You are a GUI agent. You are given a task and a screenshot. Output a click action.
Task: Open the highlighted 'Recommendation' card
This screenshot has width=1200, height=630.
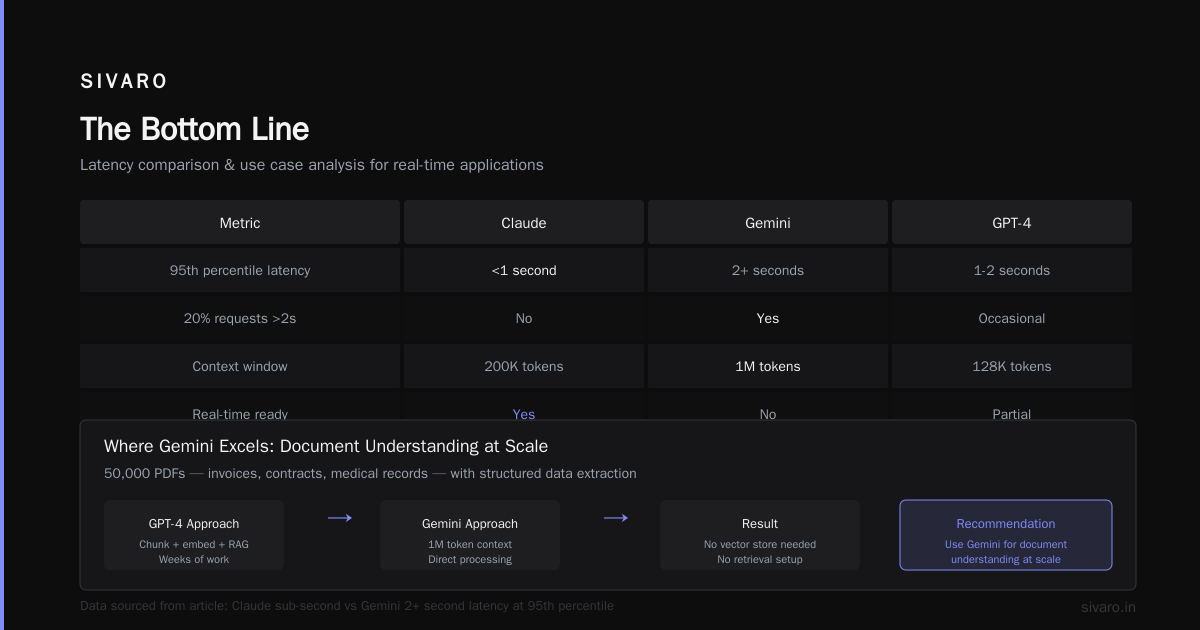coord(1006,535)
